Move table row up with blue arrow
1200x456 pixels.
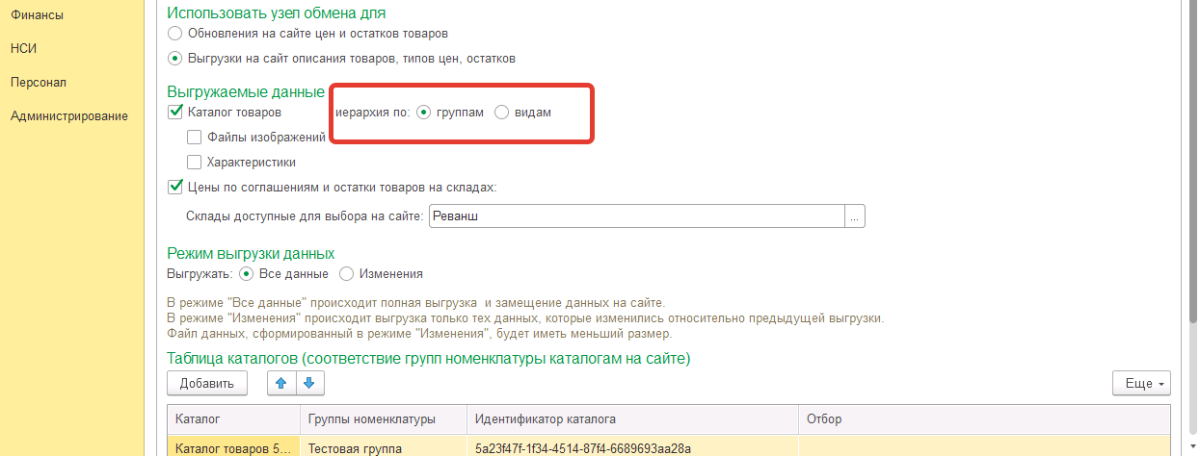(283, 383)
